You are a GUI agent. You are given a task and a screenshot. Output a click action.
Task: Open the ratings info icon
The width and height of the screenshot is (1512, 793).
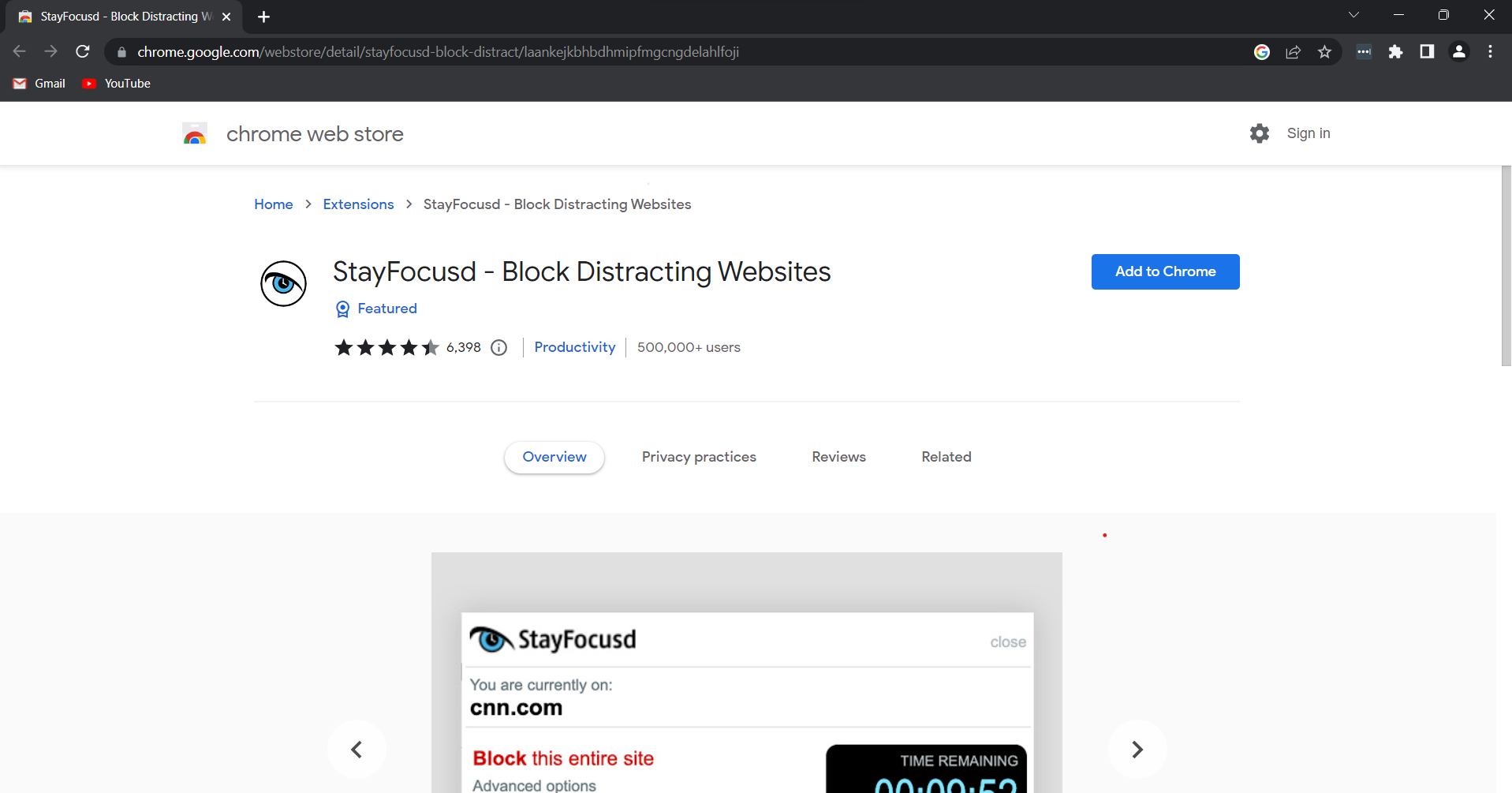point(498,347)
